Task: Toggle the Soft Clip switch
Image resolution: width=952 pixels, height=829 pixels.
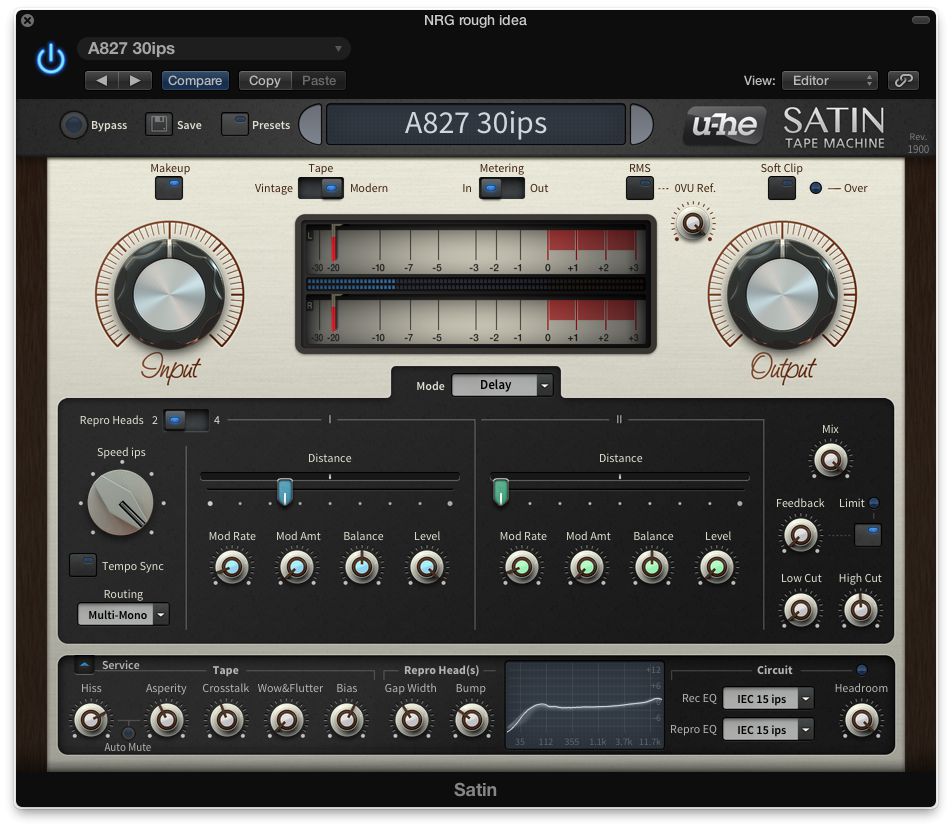Action: [x=781, y=188]
